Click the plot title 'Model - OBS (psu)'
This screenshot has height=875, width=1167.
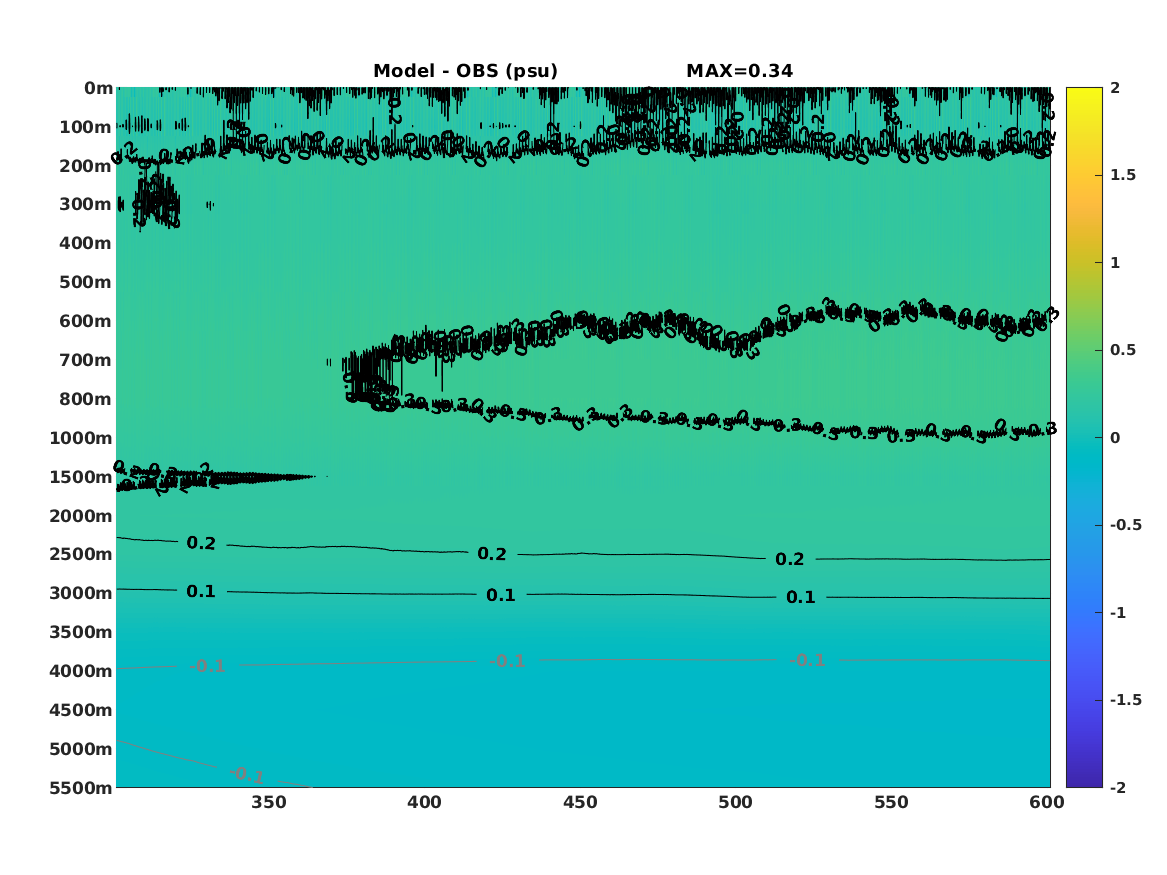click(465, 71)
